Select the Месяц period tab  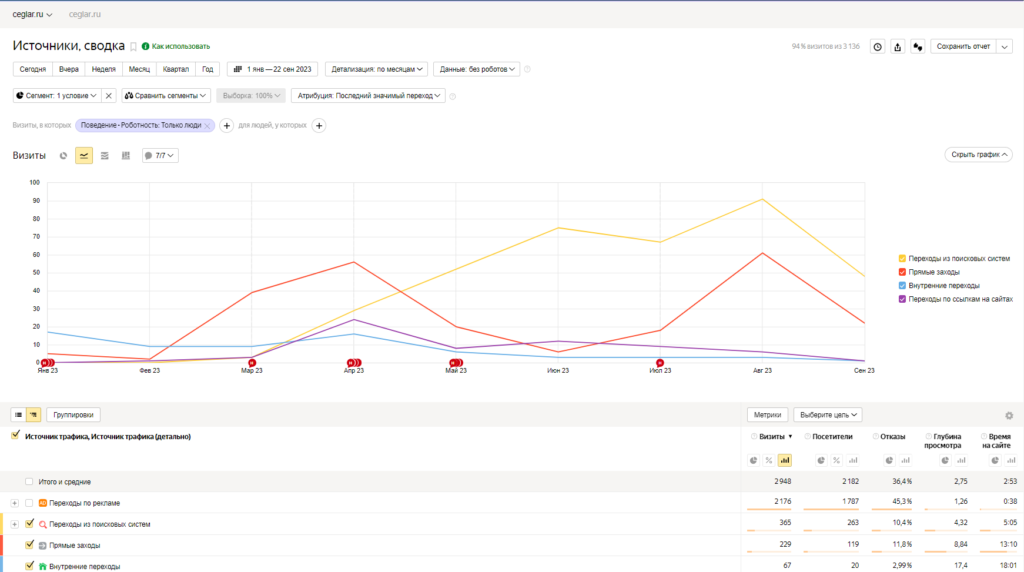[x=139, y=69]
